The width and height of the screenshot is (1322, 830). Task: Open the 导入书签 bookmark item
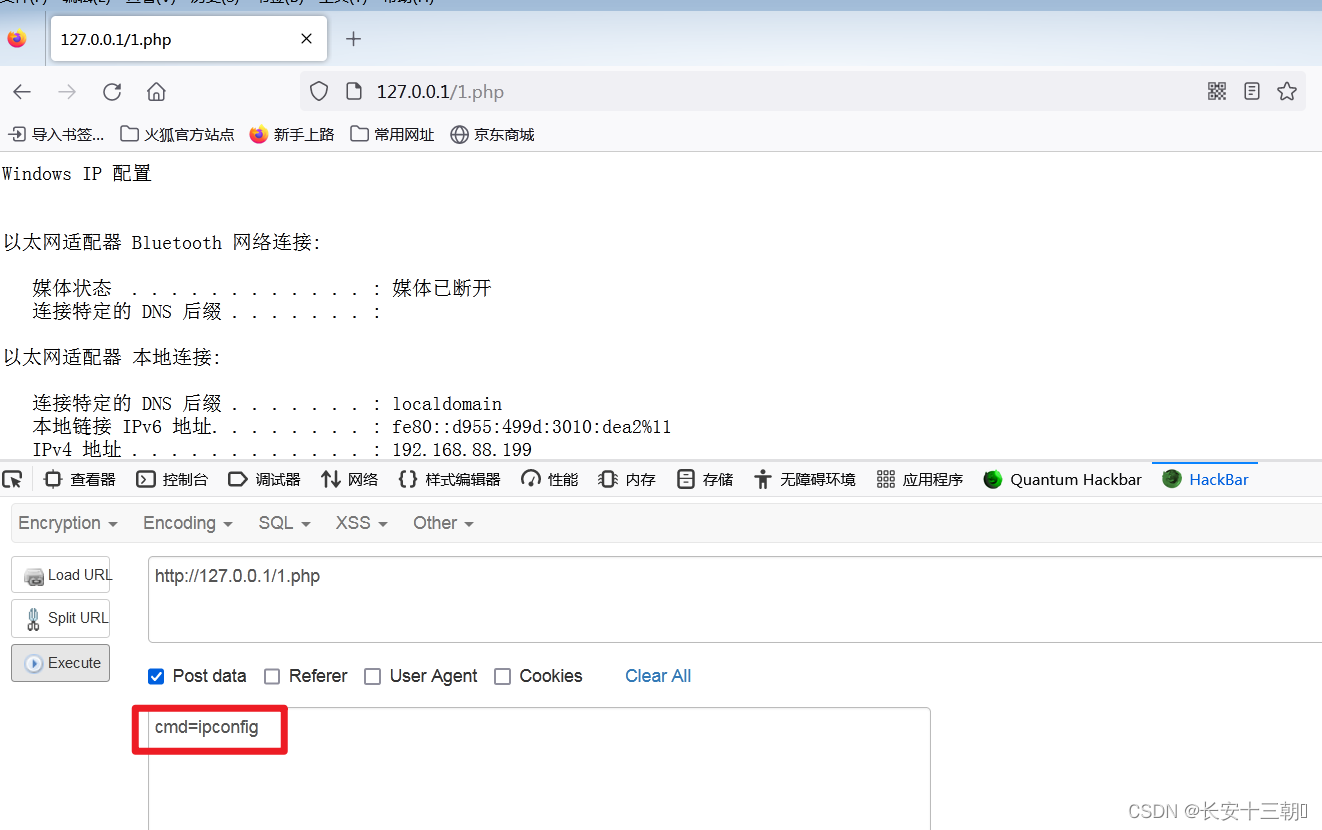56,134
